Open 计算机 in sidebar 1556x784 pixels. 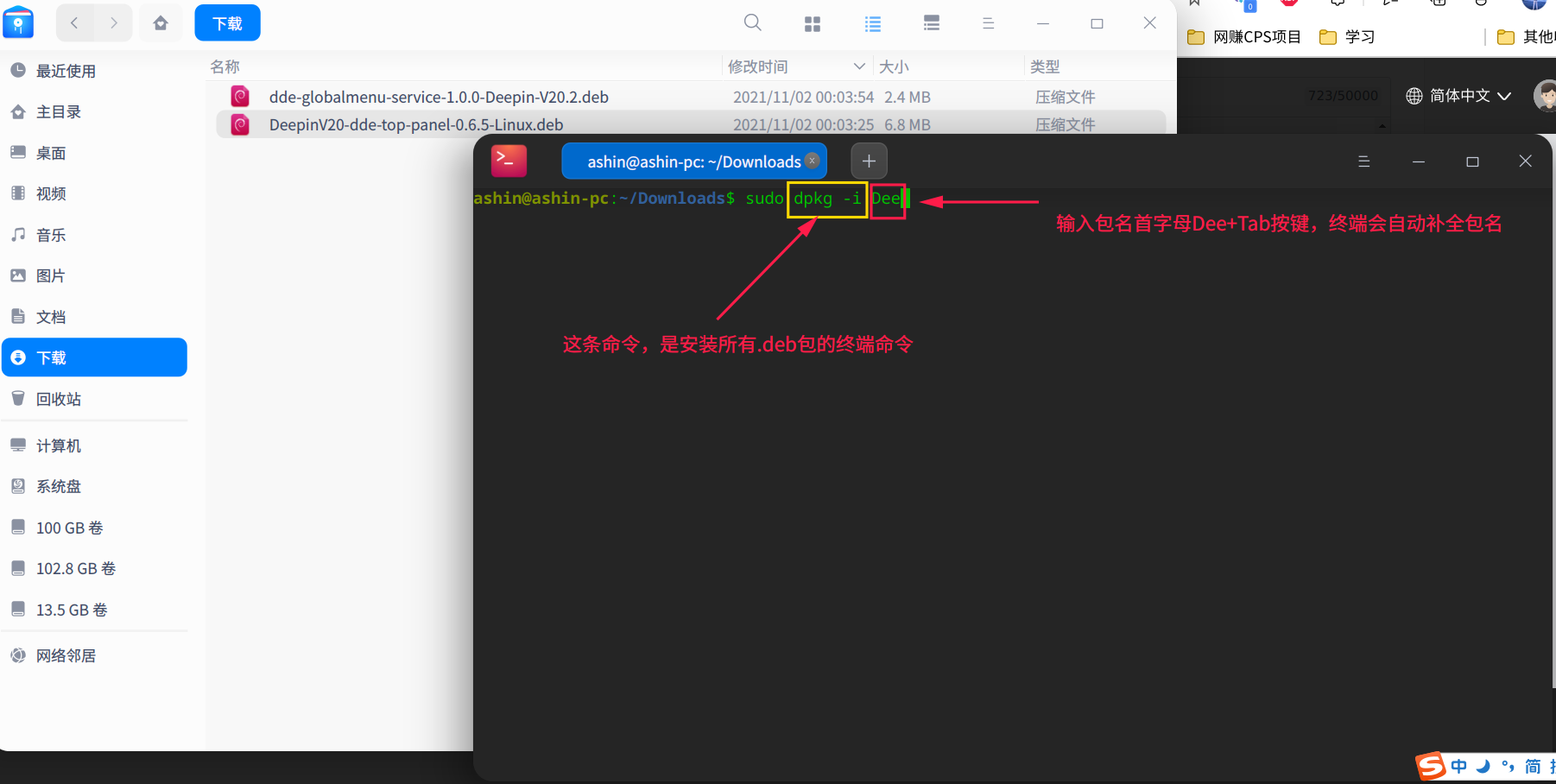point(95,446)
